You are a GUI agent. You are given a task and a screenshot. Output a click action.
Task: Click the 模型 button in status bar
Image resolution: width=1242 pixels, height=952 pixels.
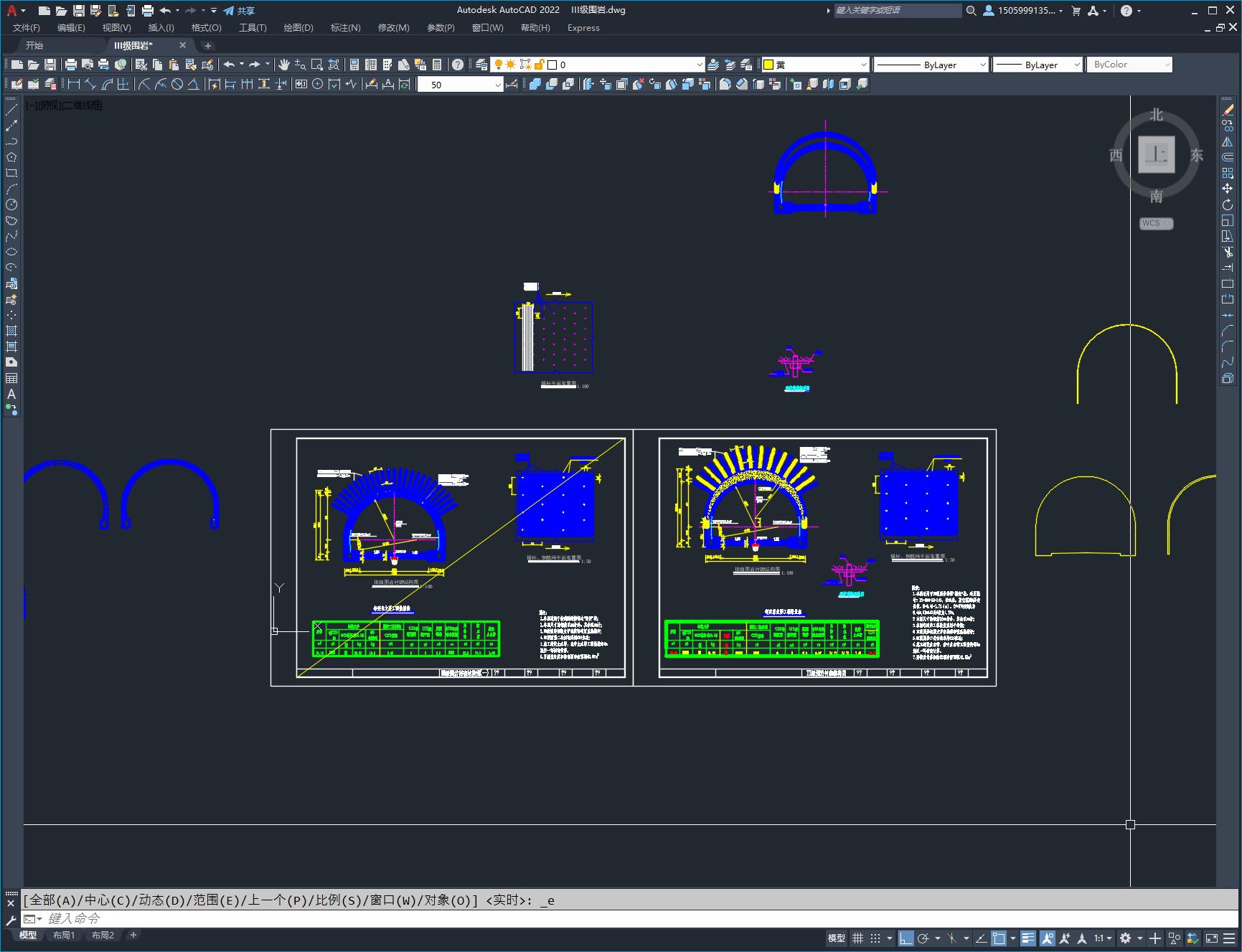(837, 938)
